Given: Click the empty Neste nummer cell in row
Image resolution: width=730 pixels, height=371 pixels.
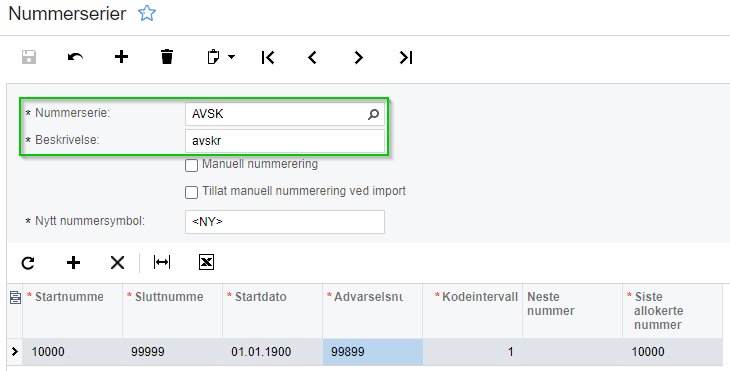Looking at the screenshot, I should (573, 351).
